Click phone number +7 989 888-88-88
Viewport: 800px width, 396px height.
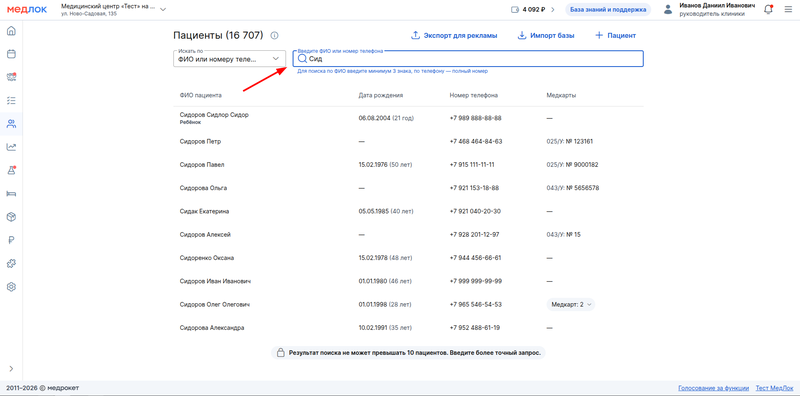coord(476,118)
